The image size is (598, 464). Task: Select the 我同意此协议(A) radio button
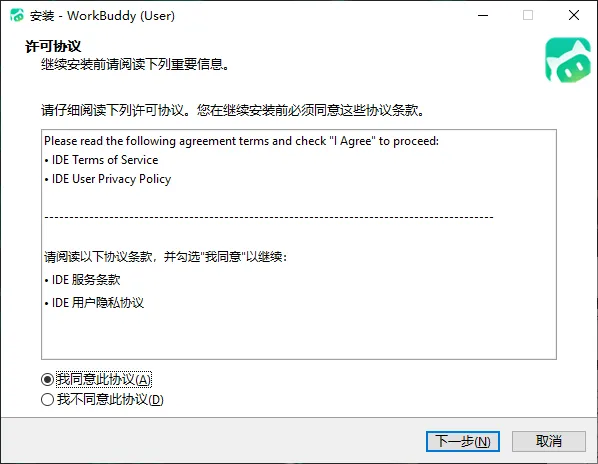47,379
